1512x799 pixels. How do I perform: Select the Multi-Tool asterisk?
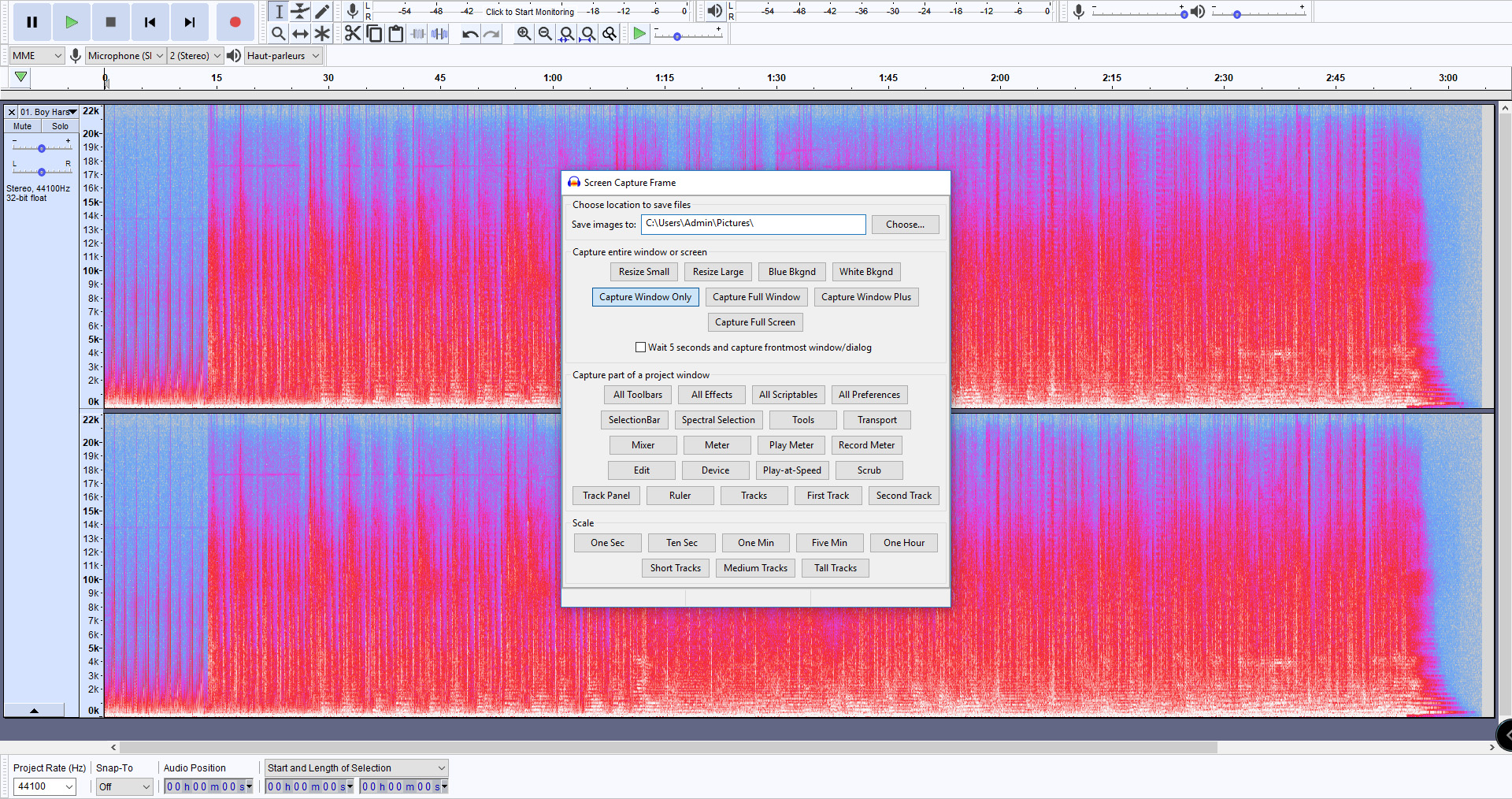322,33
